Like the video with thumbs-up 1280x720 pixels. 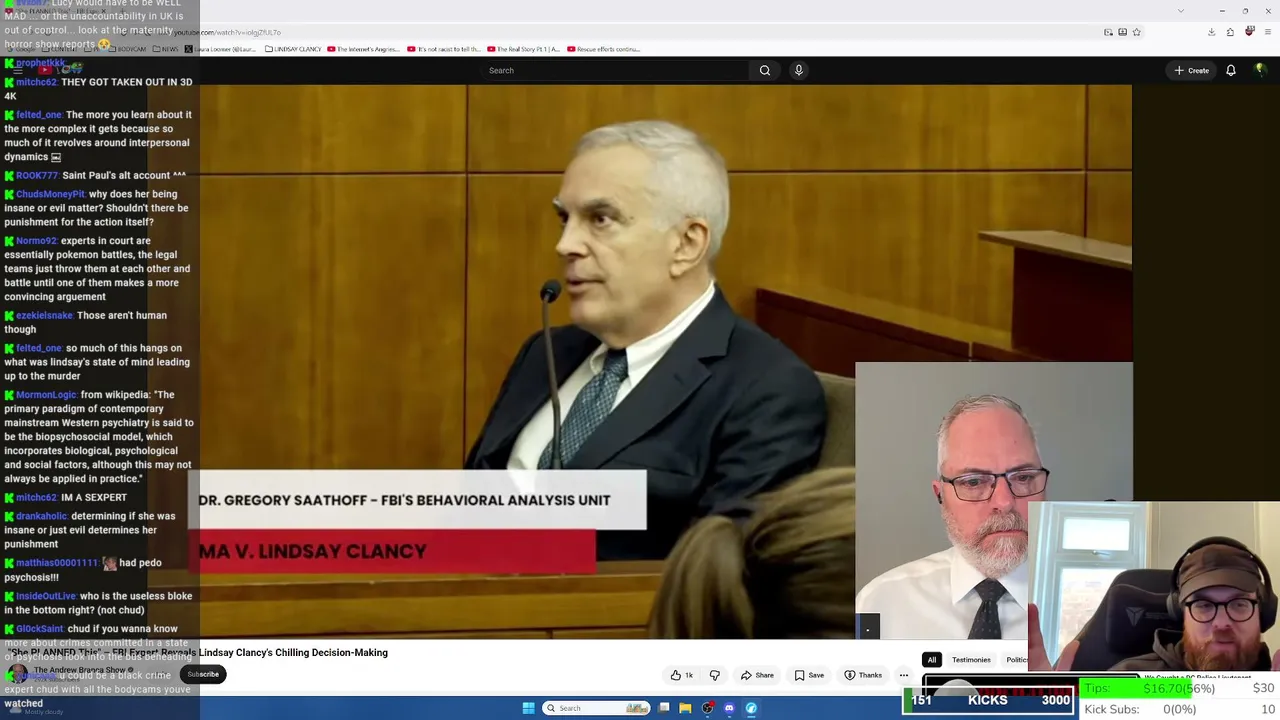click(x=682, y=675)
